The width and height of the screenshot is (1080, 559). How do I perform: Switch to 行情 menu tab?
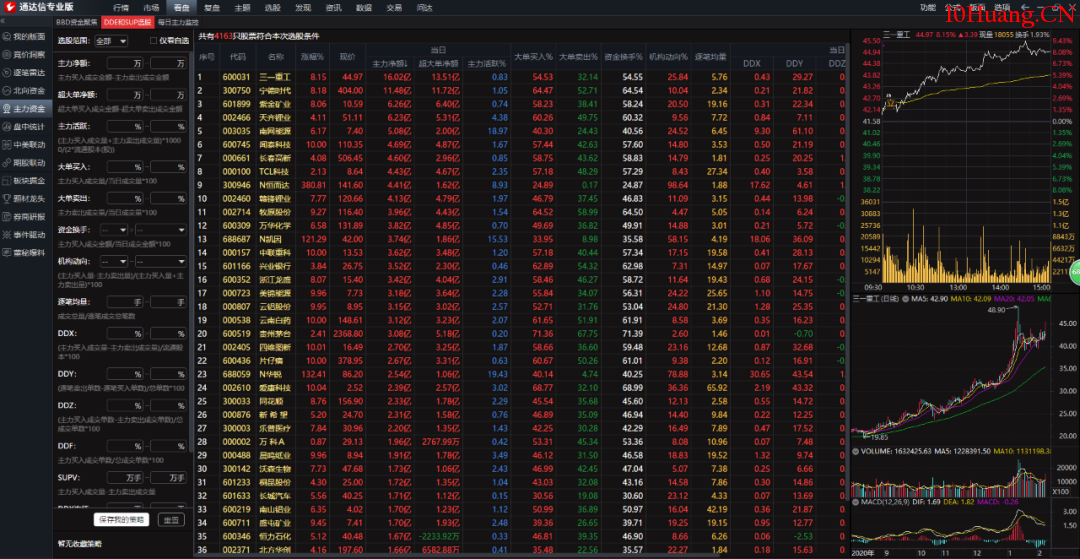pyautogui.click(x=121, y=8)
